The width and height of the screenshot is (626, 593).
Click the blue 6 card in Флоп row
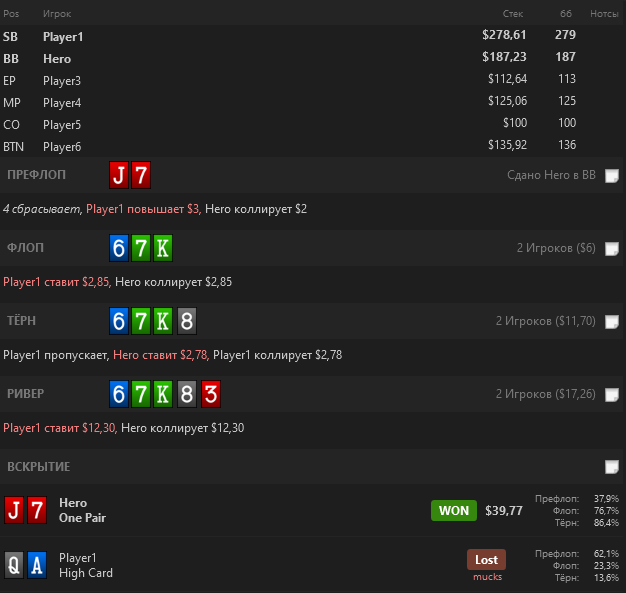pos(119,248)
